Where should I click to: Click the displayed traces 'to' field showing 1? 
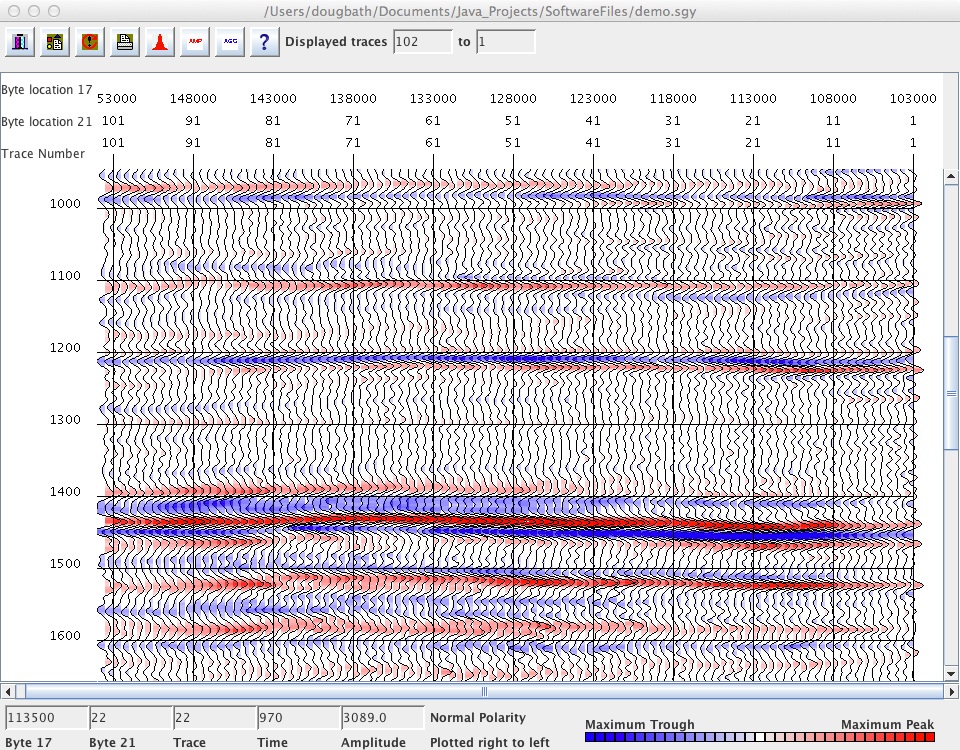pos(505,42)
